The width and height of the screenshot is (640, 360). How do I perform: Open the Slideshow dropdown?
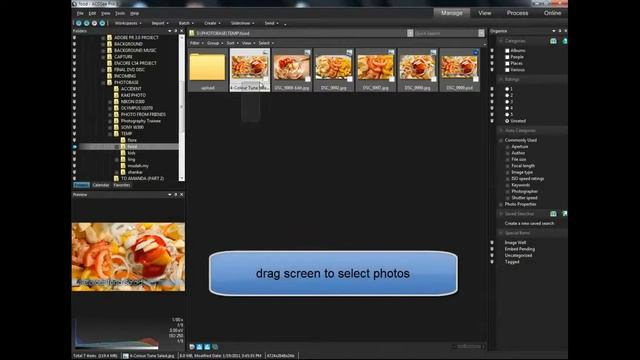pyautogui.click(x=242, y=23)
